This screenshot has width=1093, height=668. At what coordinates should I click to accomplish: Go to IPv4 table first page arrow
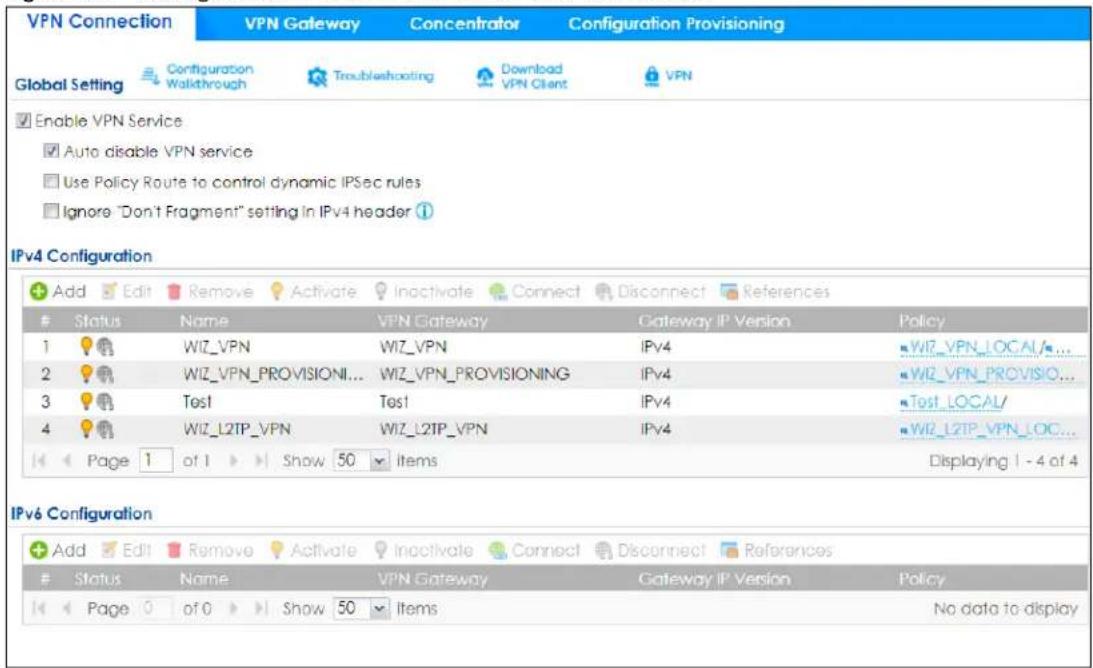point(39,461)
